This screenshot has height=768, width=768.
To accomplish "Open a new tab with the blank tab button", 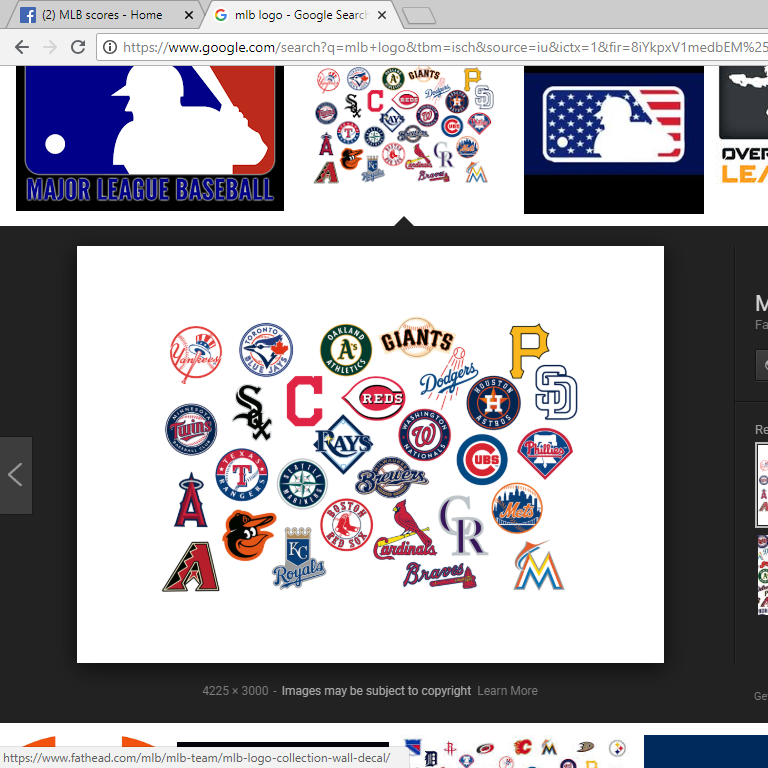I will click(419, 16).
